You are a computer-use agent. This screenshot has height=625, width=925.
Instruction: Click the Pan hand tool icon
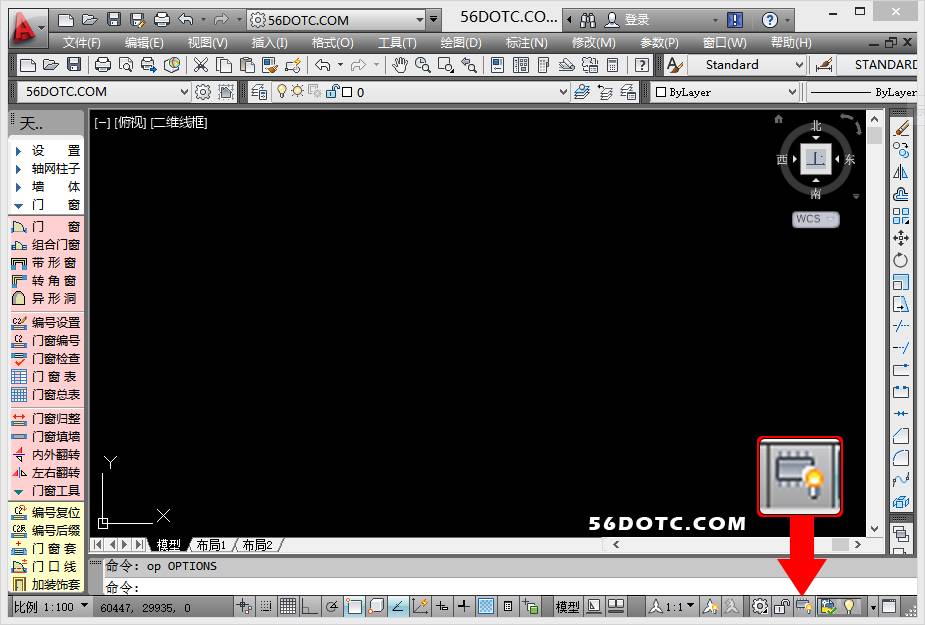click(400, 65)
